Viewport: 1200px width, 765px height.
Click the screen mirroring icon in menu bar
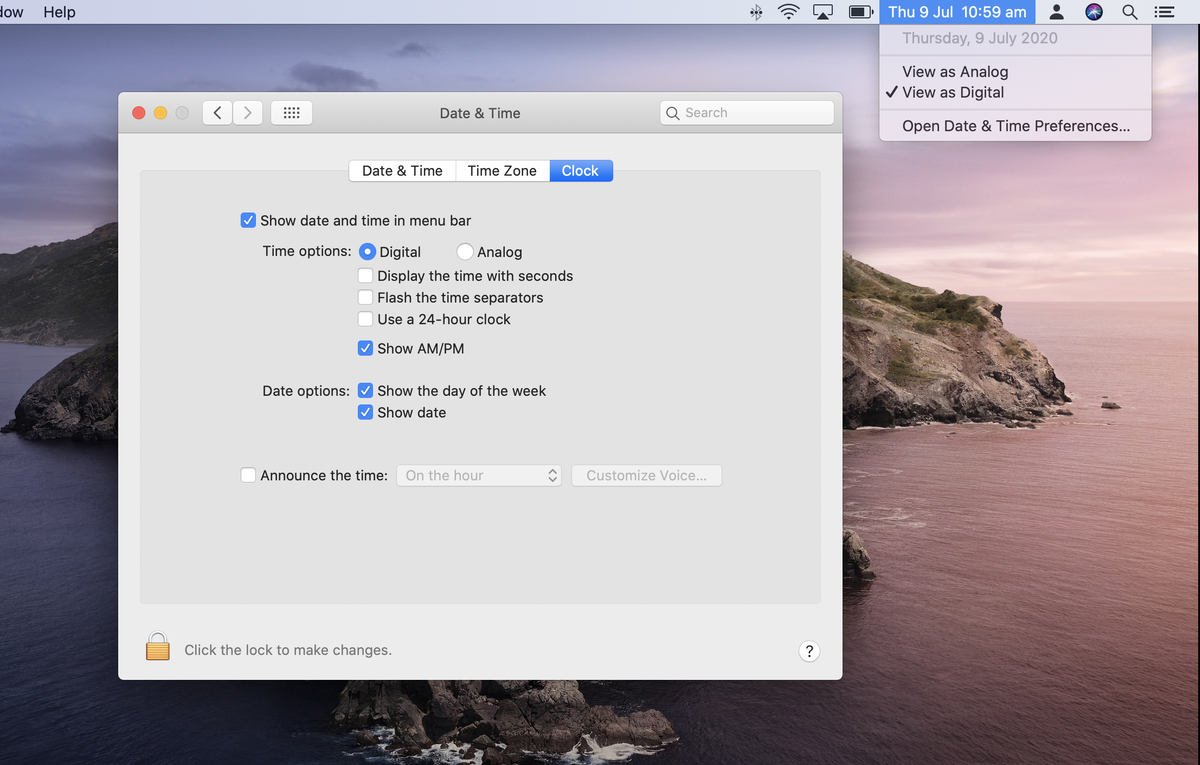823,12
